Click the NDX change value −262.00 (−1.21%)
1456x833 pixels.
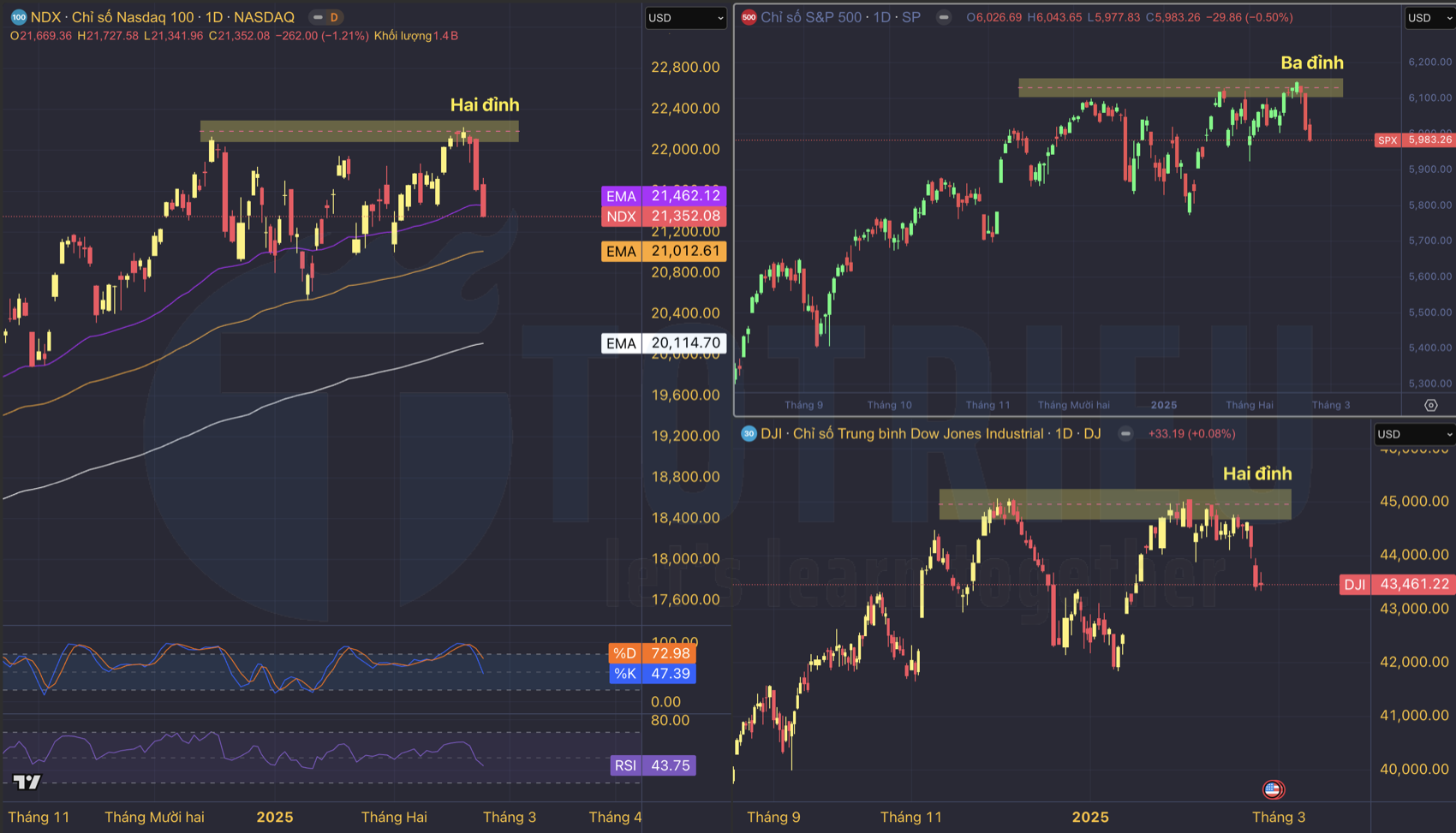coord(322,36)
